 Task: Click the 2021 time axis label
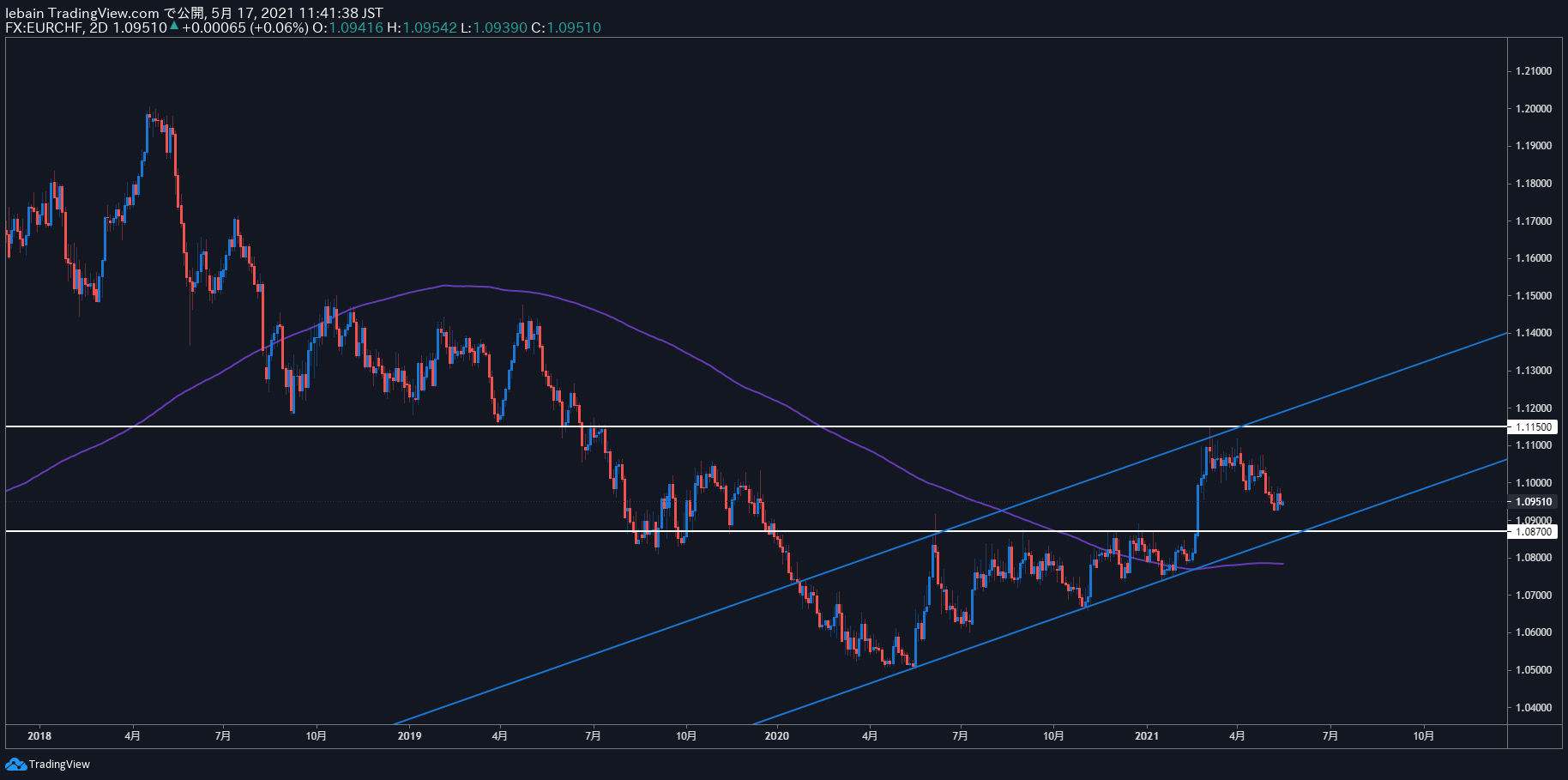coord(1147,735)
